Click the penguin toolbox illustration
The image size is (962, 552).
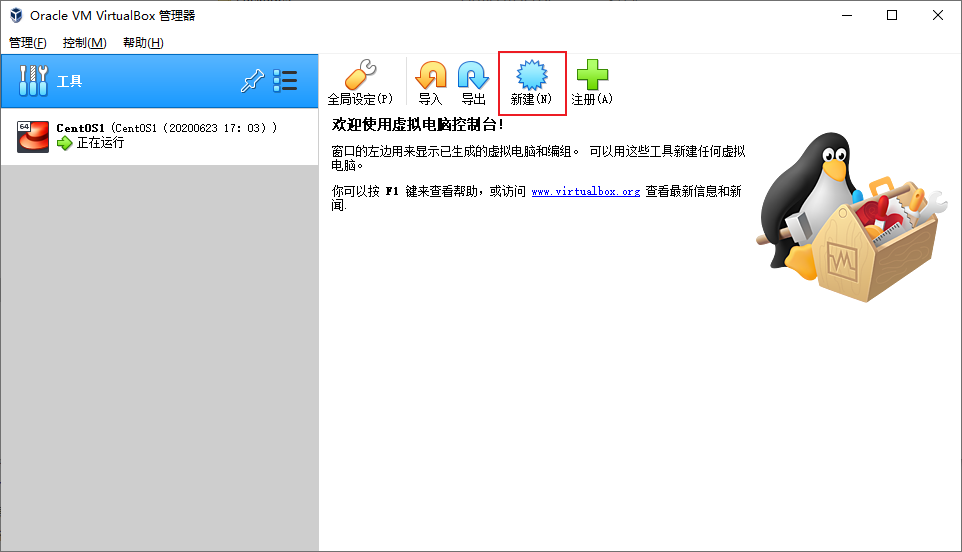point(850,220)
